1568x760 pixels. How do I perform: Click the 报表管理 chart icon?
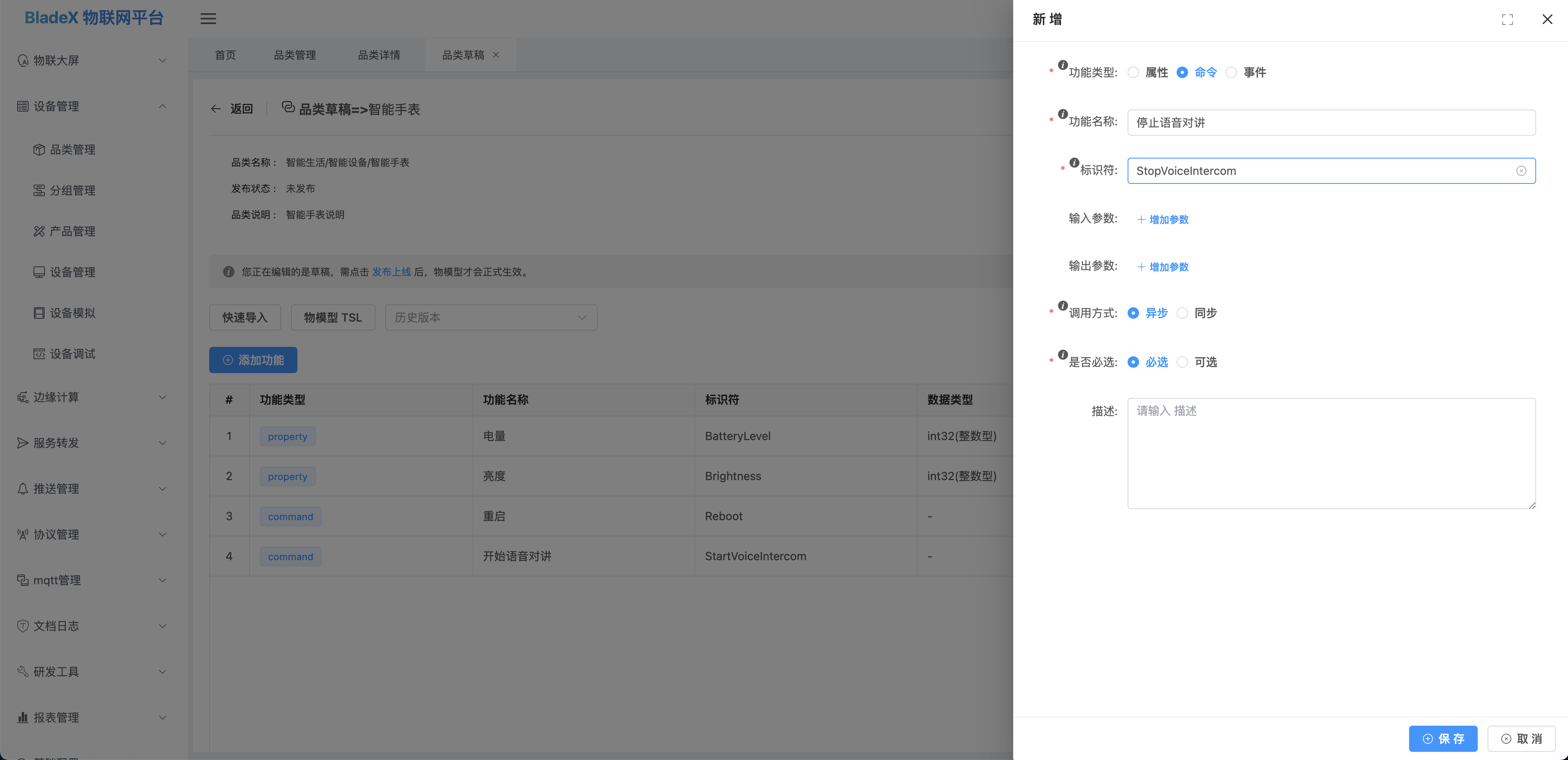(x=22, y=718)
